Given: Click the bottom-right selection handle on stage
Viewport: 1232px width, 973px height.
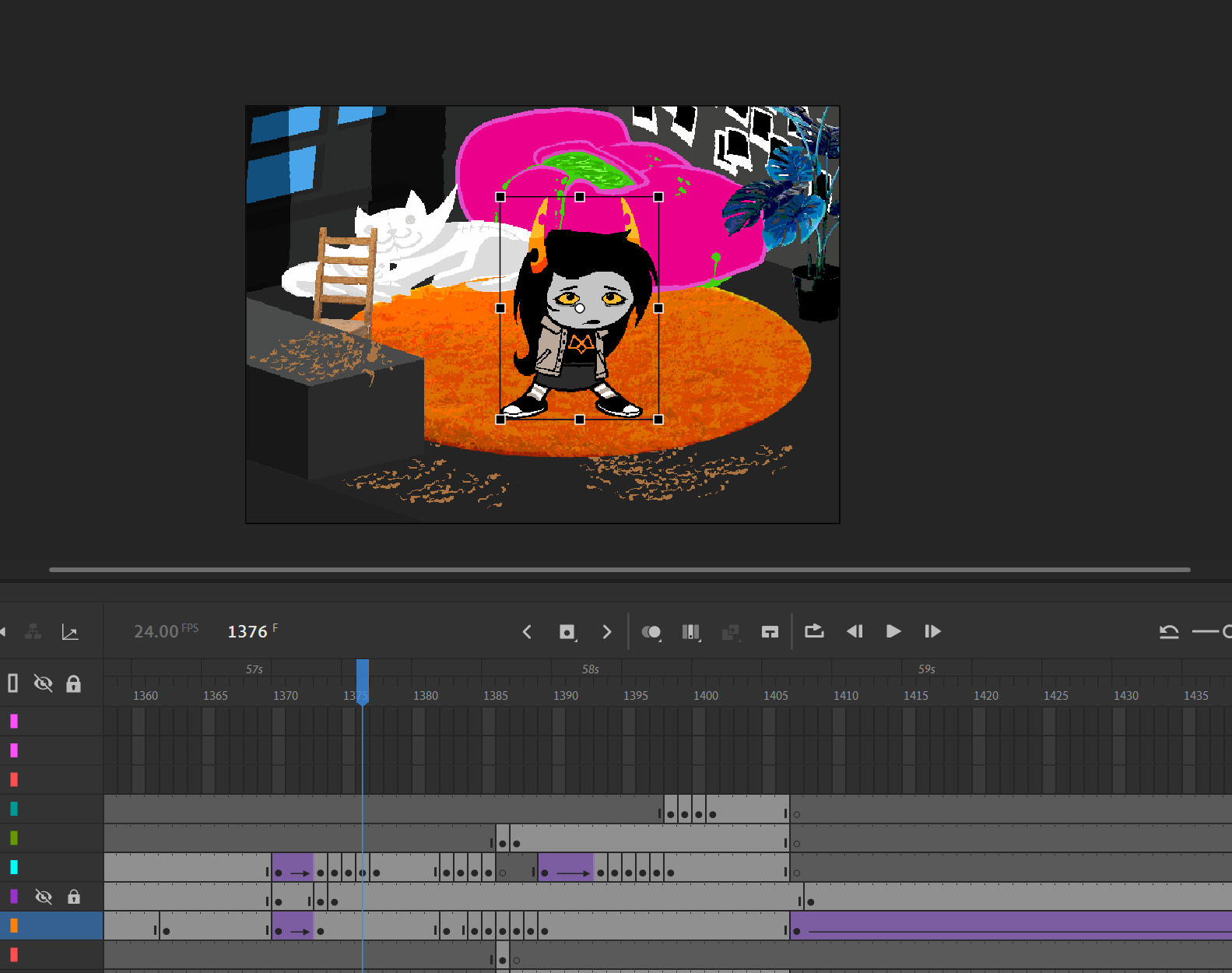Looking at the screenshot, I should tap(658, 420).
